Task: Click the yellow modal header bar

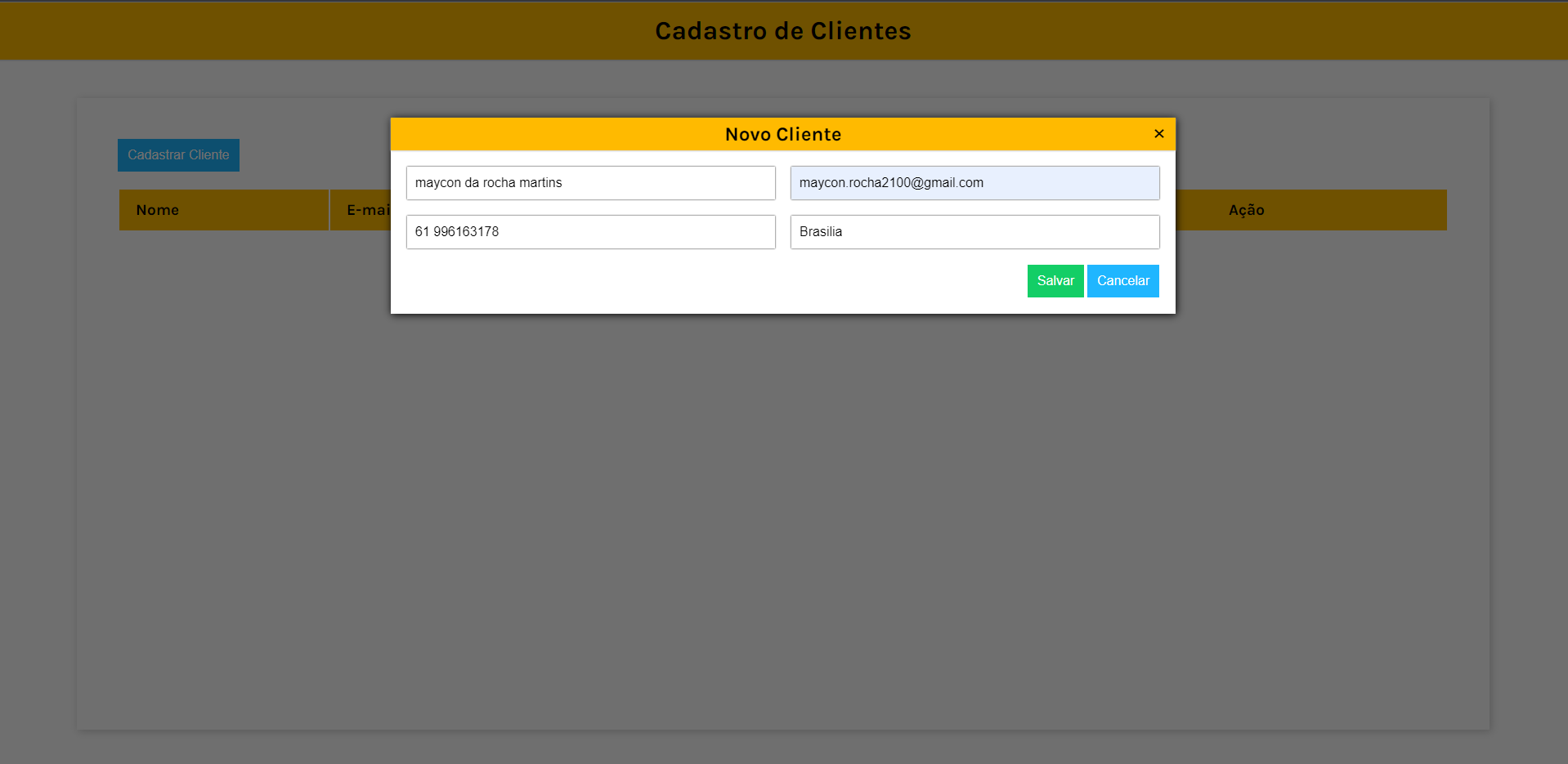Action: click(x=572, y=133)
